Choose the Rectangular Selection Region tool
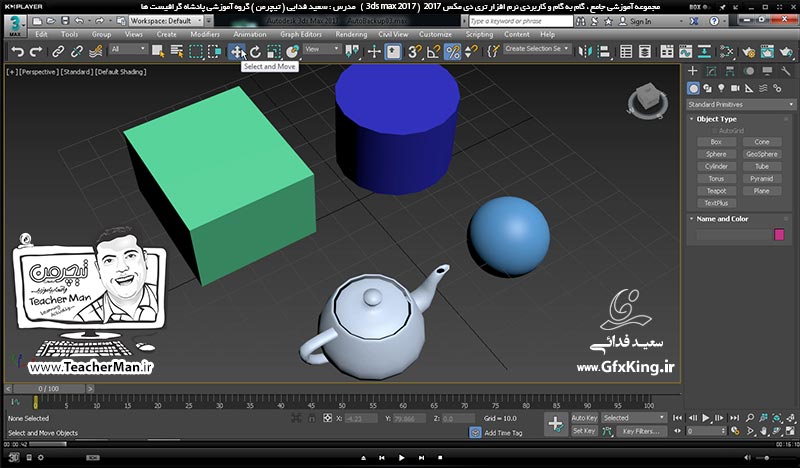This screenshot has height=468, width=800. 196,52
